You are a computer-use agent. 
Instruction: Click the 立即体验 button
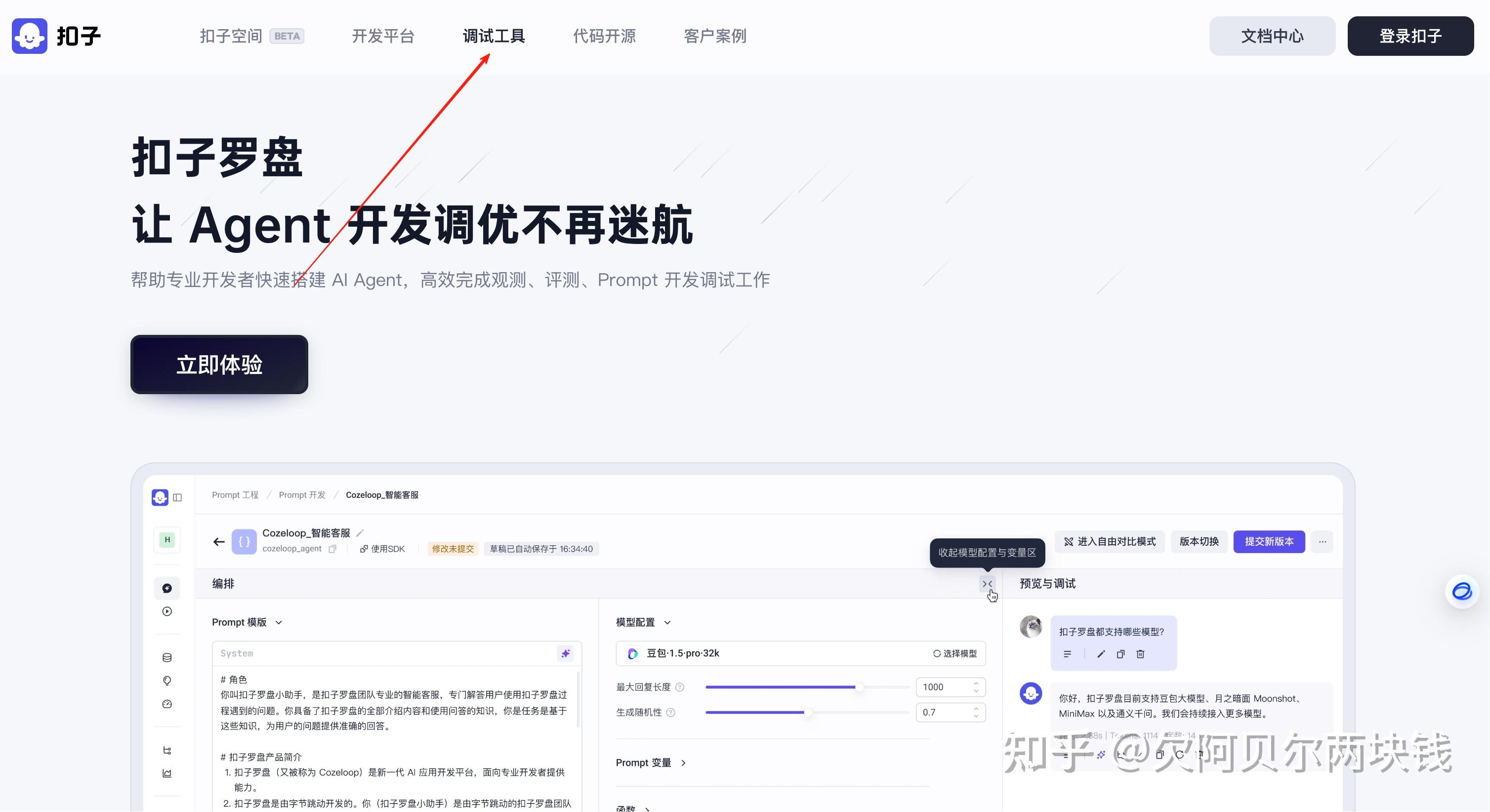219,365
